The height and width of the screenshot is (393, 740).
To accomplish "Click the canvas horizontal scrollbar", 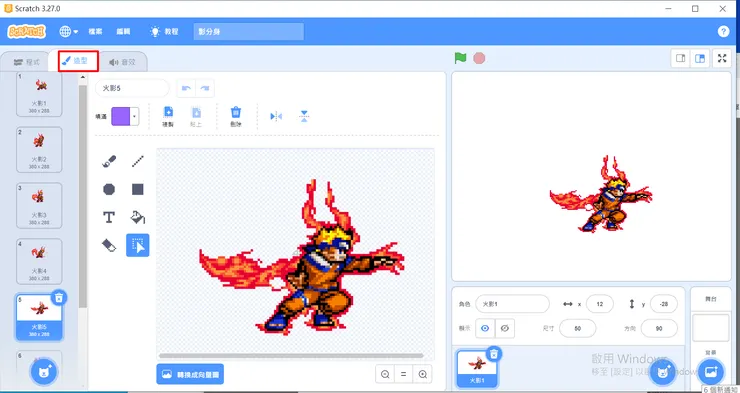I will [x=291, y=356].
